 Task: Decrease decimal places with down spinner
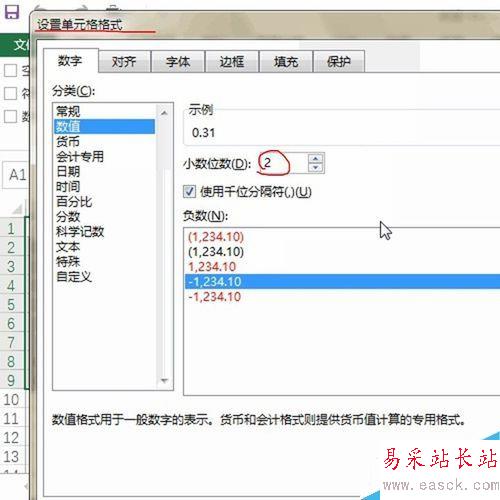[x=316, y=168]
